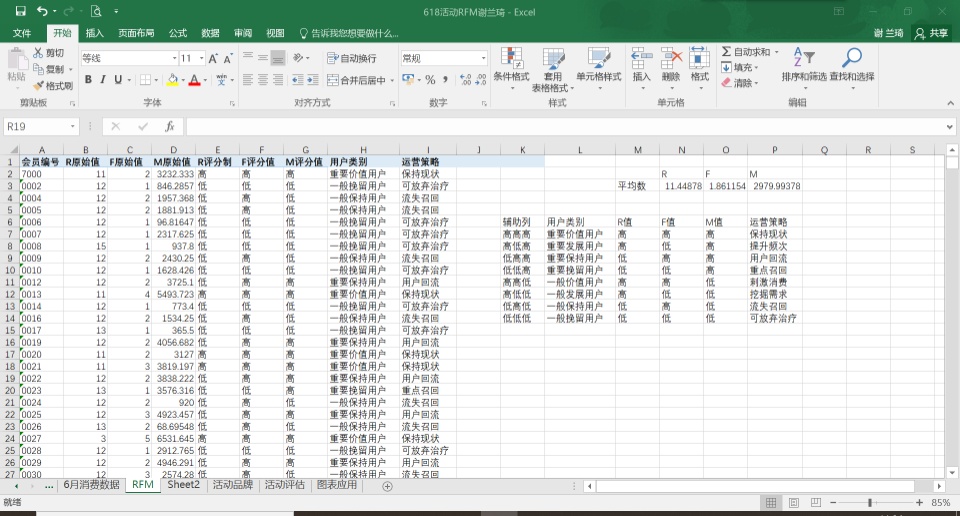Click the Cut (剪切) scissors icon
960x516 pixels.
click(39, 53)
